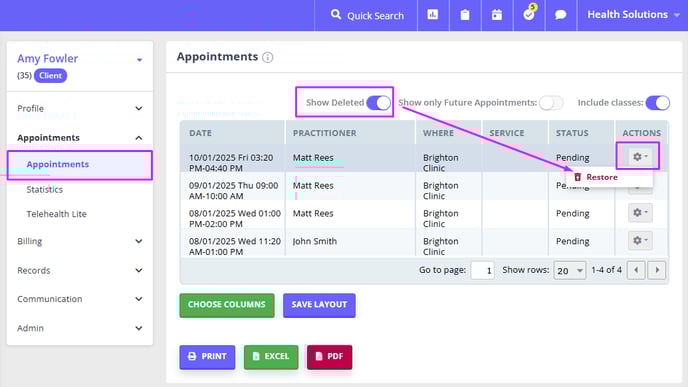Expand the Amy Fowler client dropdown arrow
This screenshot has width=688, height=387.
click(139, 60)
